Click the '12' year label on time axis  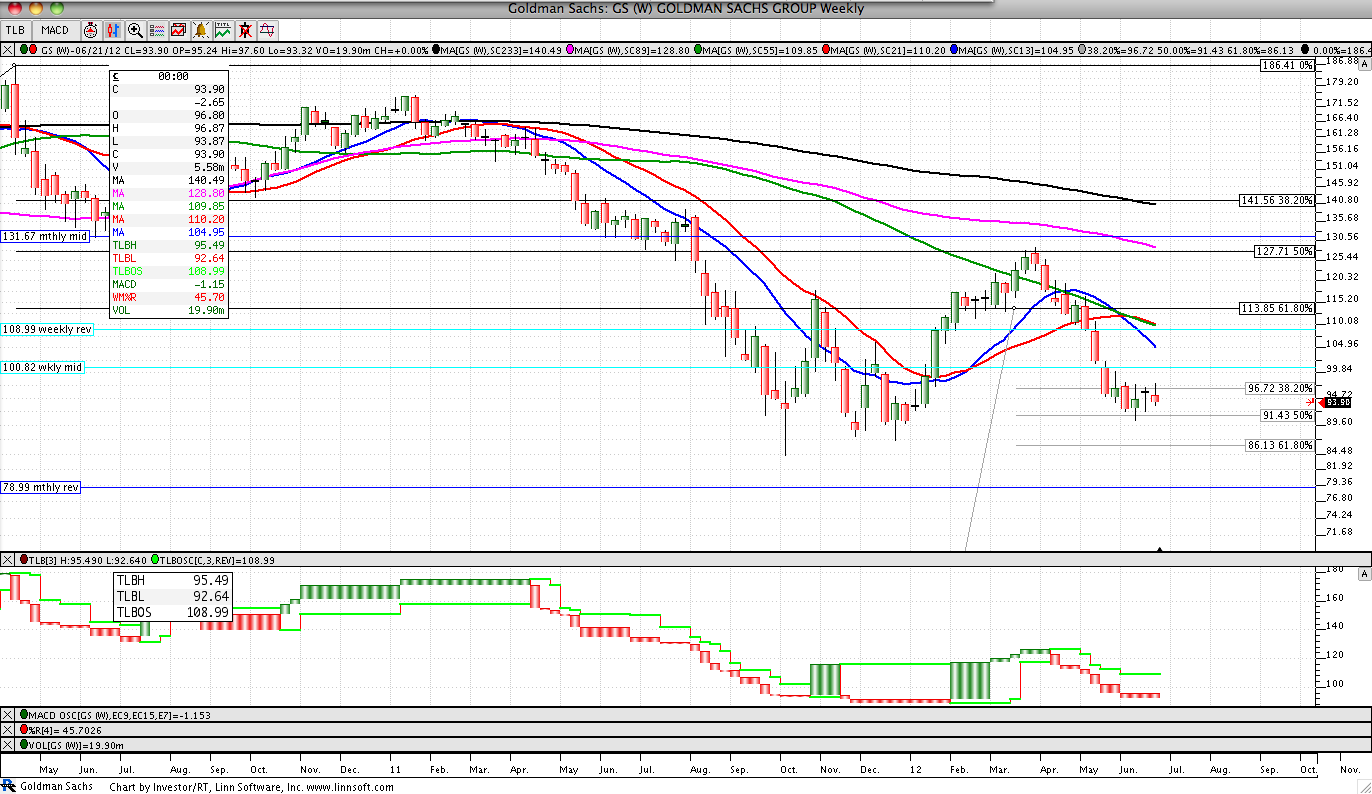click(916, 770)
